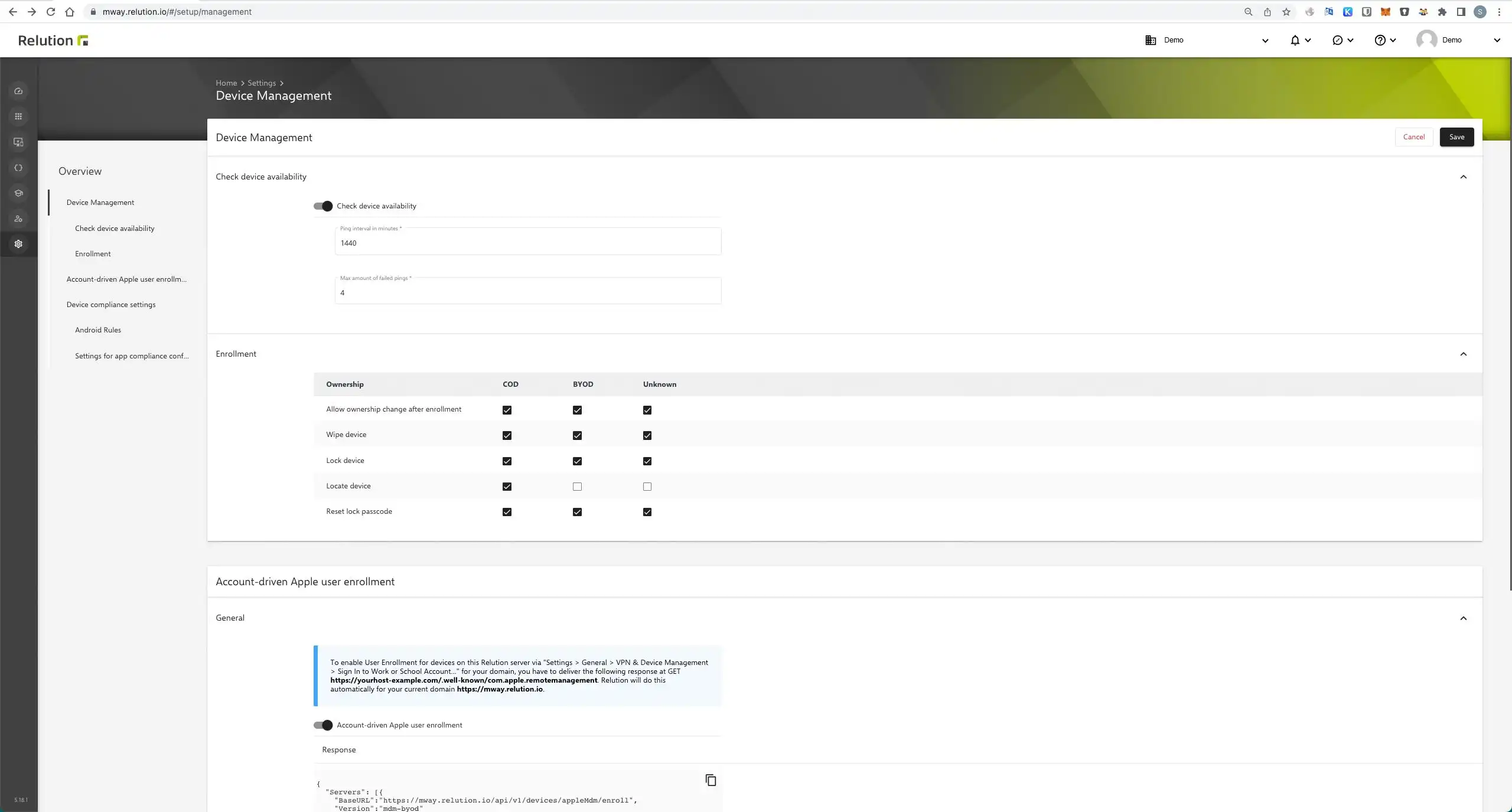This screenshot has width=1512, height=812.
Task: Click the organization building icon
Action: 1151,40
